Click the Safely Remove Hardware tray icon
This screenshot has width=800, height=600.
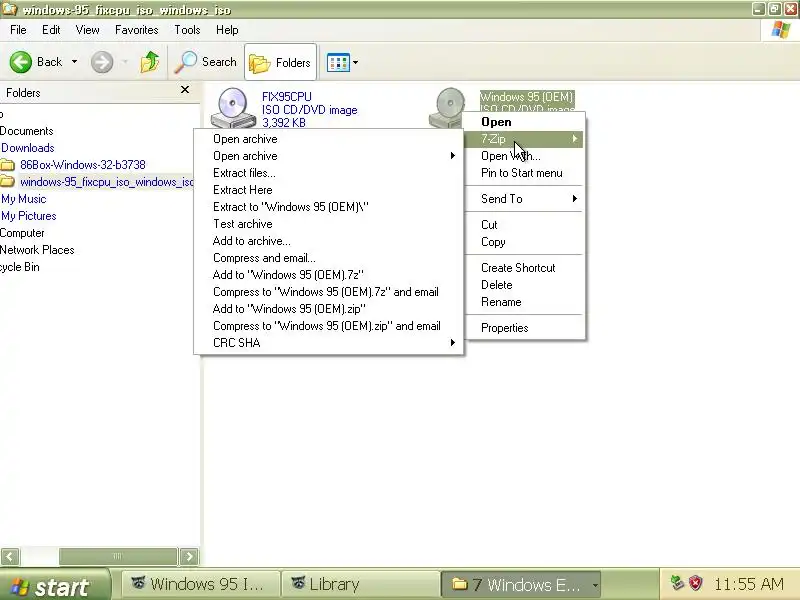(x=677, y=583)
